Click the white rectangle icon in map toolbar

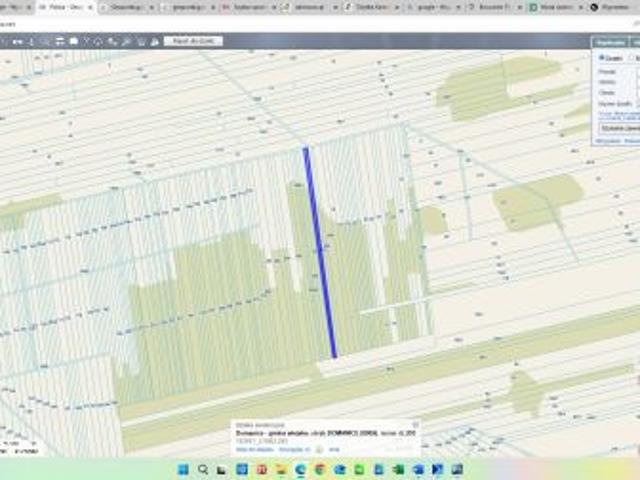click(x=73, y=41)
